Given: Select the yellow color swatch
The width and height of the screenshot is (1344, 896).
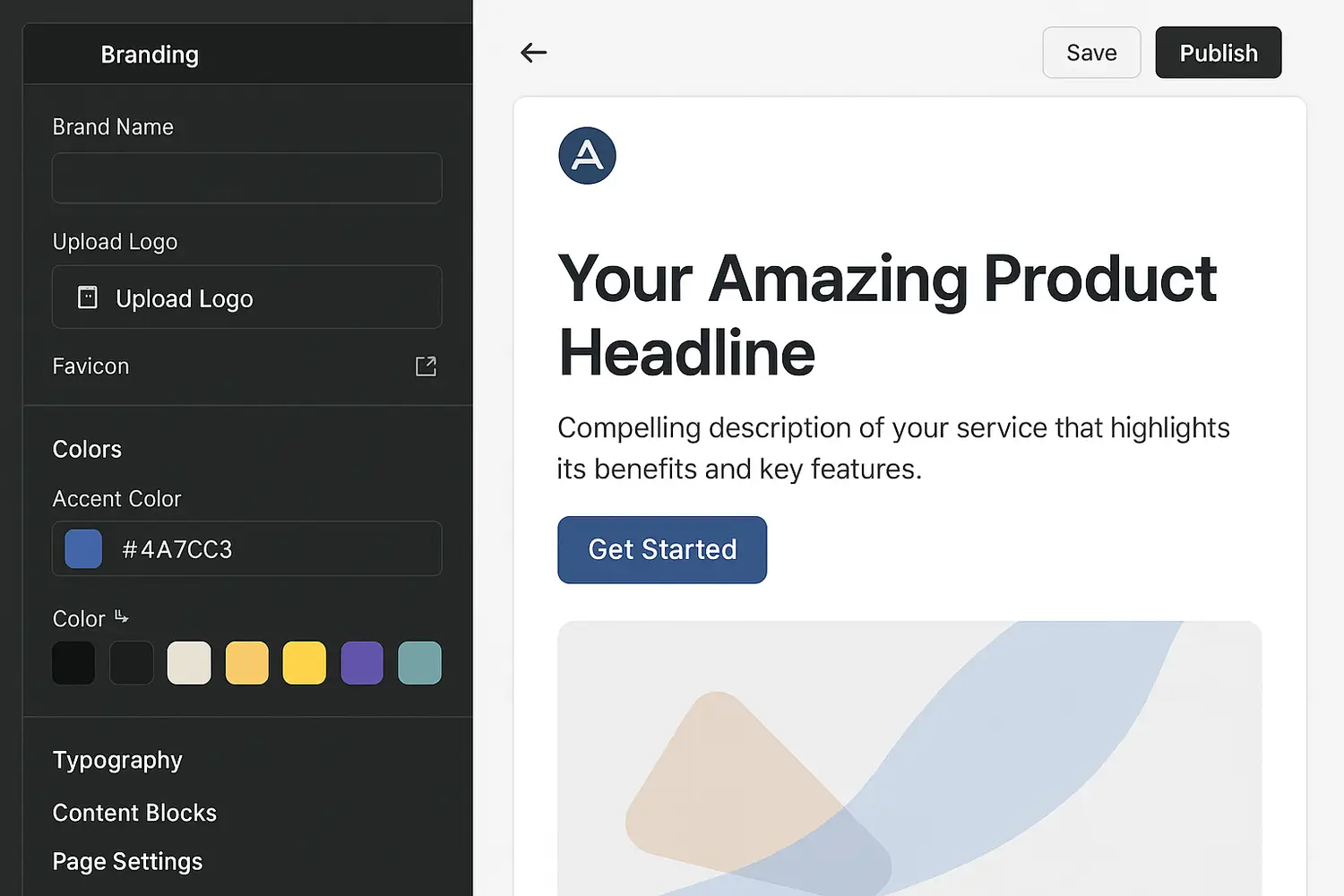Looking at the screenshot, I should (305, 663).
